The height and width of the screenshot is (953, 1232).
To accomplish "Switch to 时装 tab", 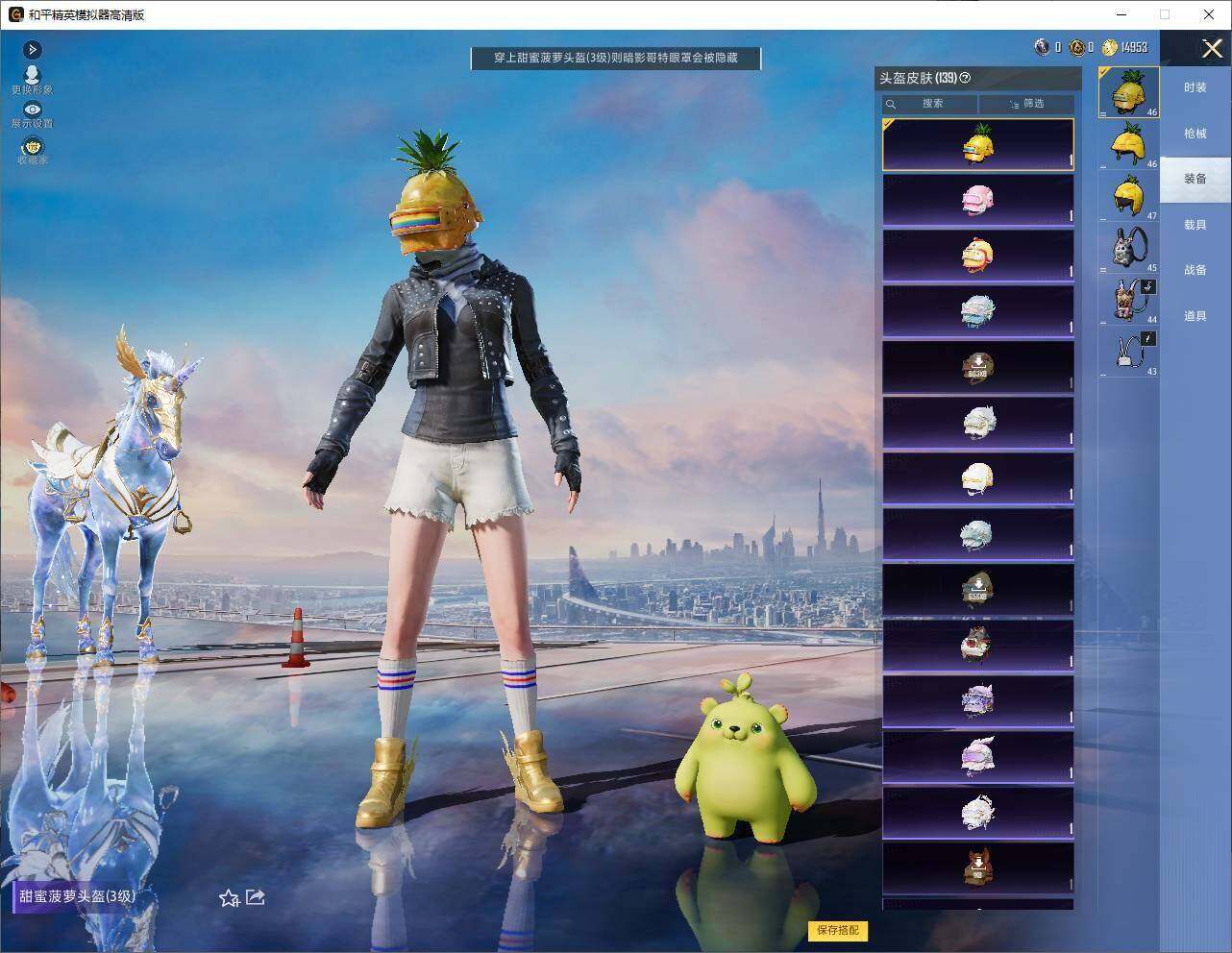I will (1195, 87).
